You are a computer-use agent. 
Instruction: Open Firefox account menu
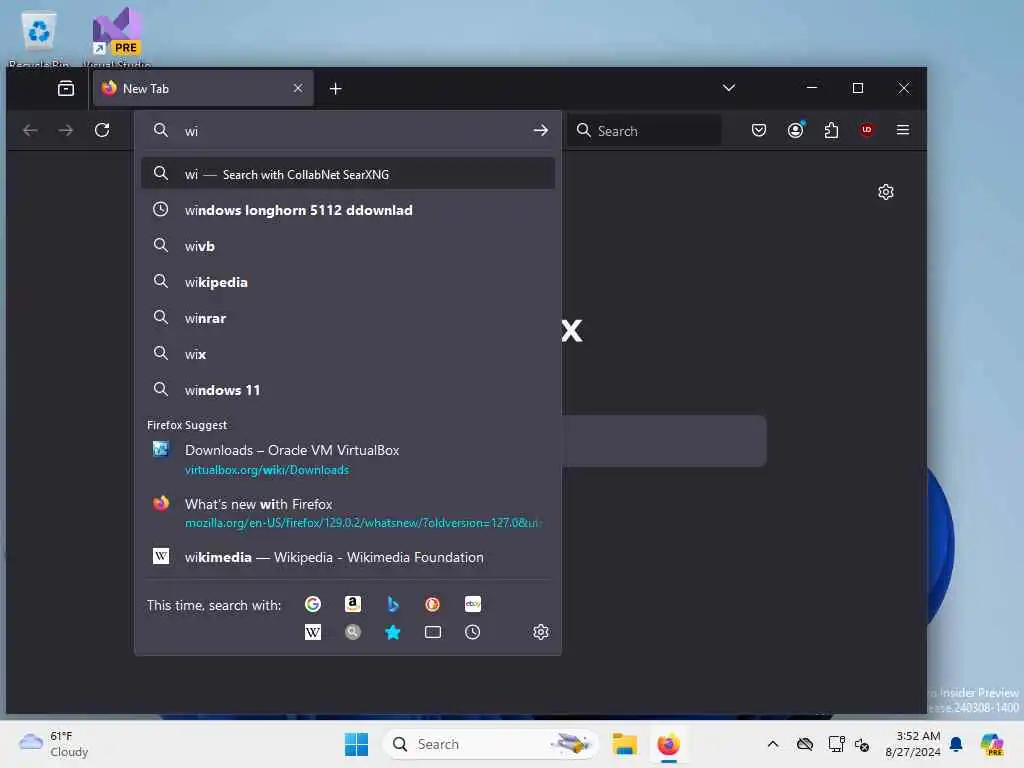point(795,130)
